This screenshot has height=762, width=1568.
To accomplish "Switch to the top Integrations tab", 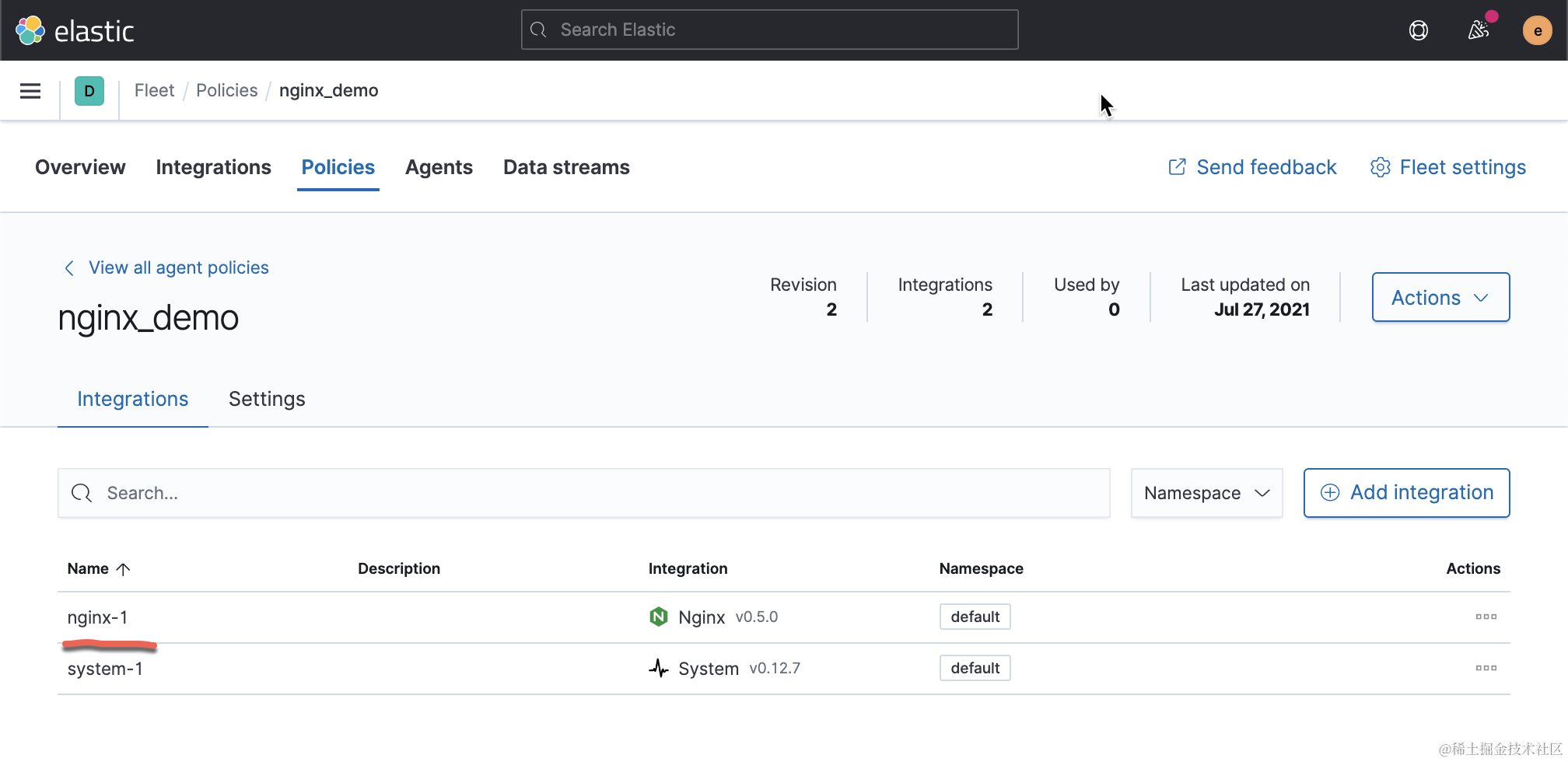I will point(213,167).
